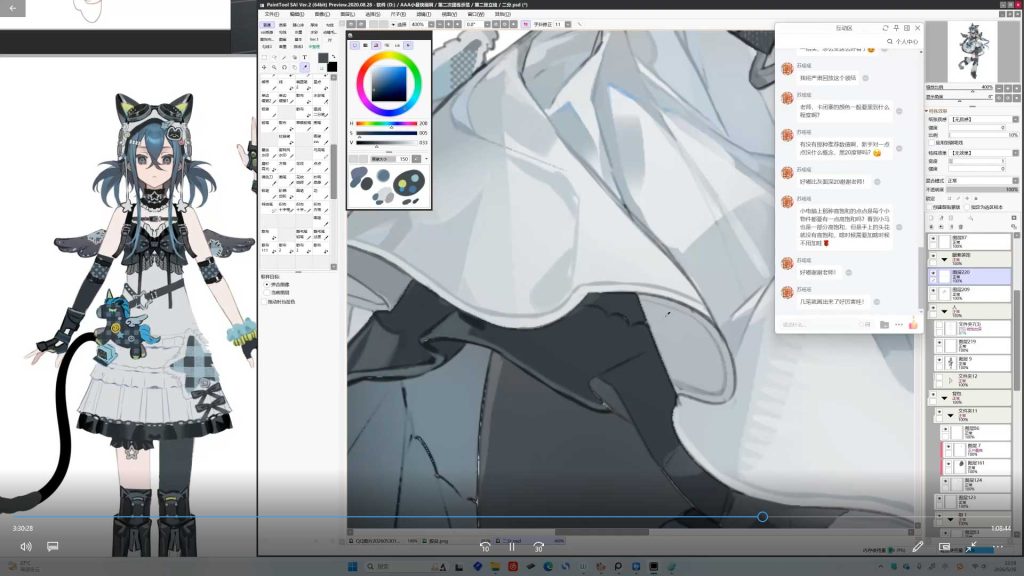Screen dimensions: 1024x576
Task: Refresh the chat panel
Action: click(886, 28)
